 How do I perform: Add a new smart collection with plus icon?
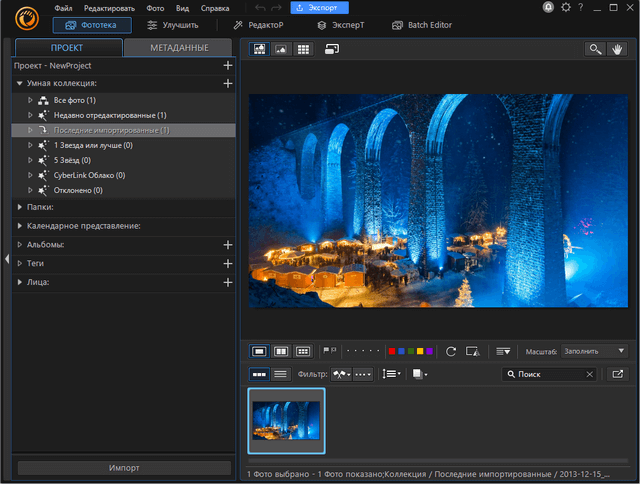[x=228, y=83]
